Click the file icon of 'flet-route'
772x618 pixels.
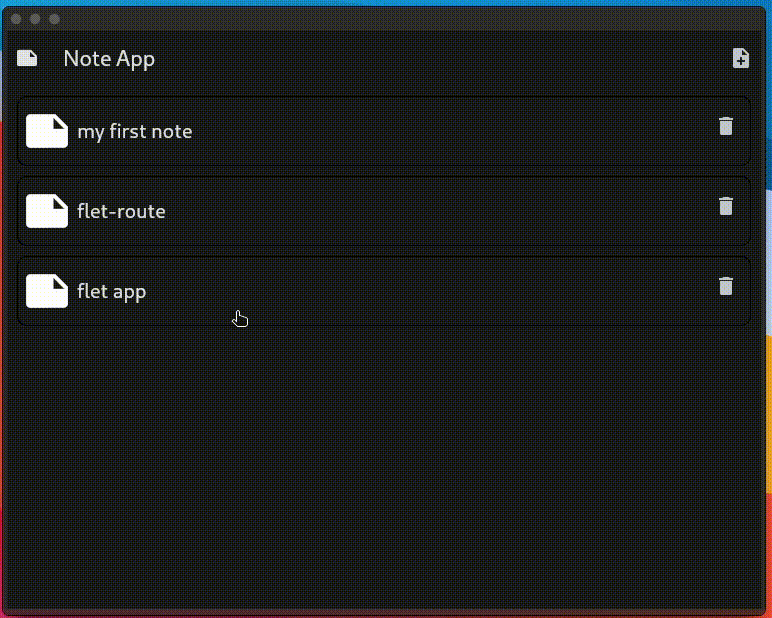[x=47, y=211]
